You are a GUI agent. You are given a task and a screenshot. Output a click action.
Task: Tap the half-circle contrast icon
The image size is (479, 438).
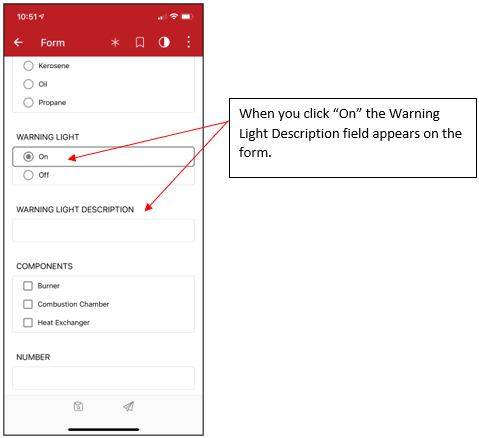[x=164, y=42]
